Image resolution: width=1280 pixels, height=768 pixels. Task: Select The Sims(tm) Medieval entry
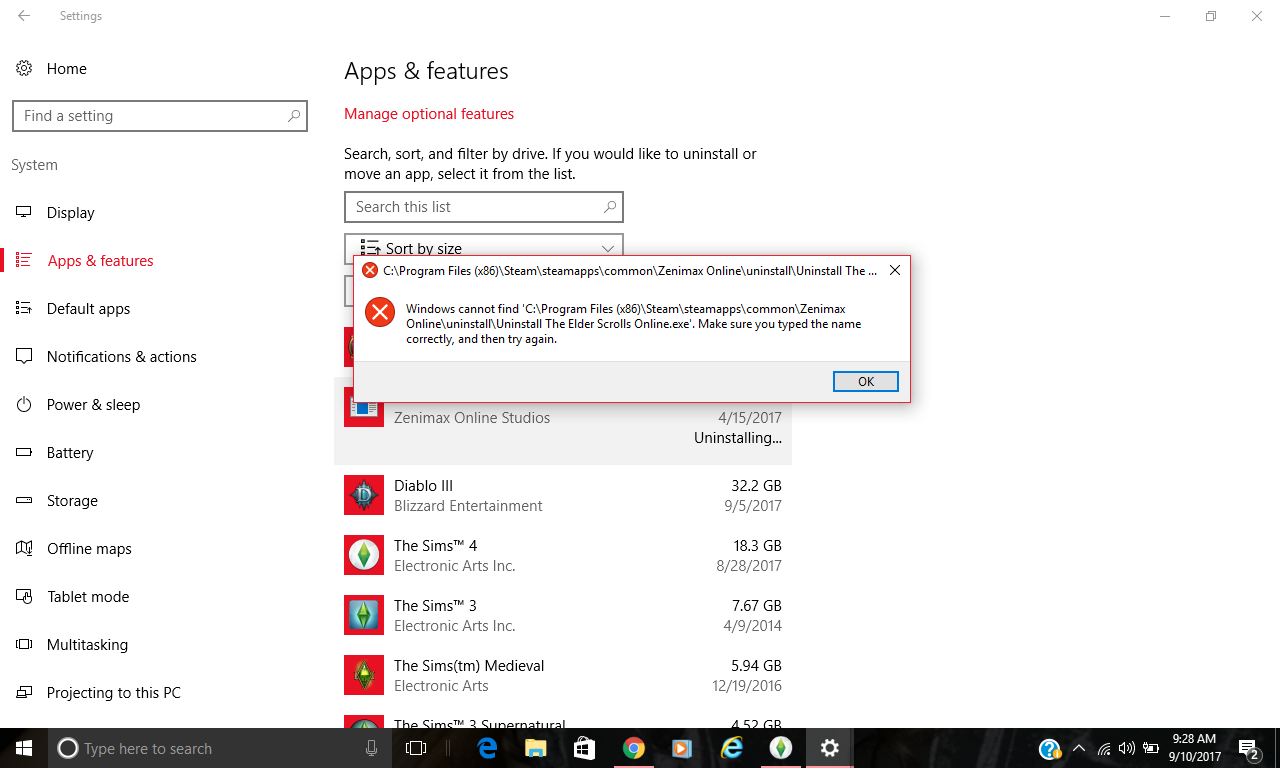pyautogui.click(x=563, y=675)
